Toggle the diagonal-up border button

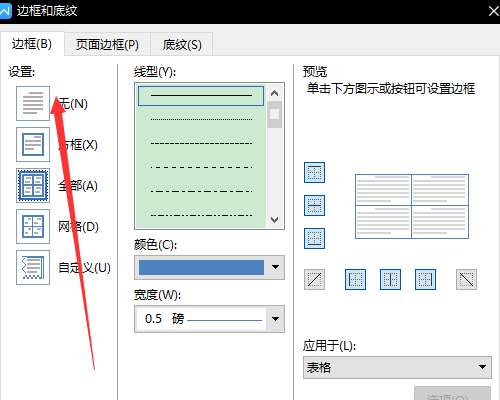pyautogui.click(x=314, y=279)
